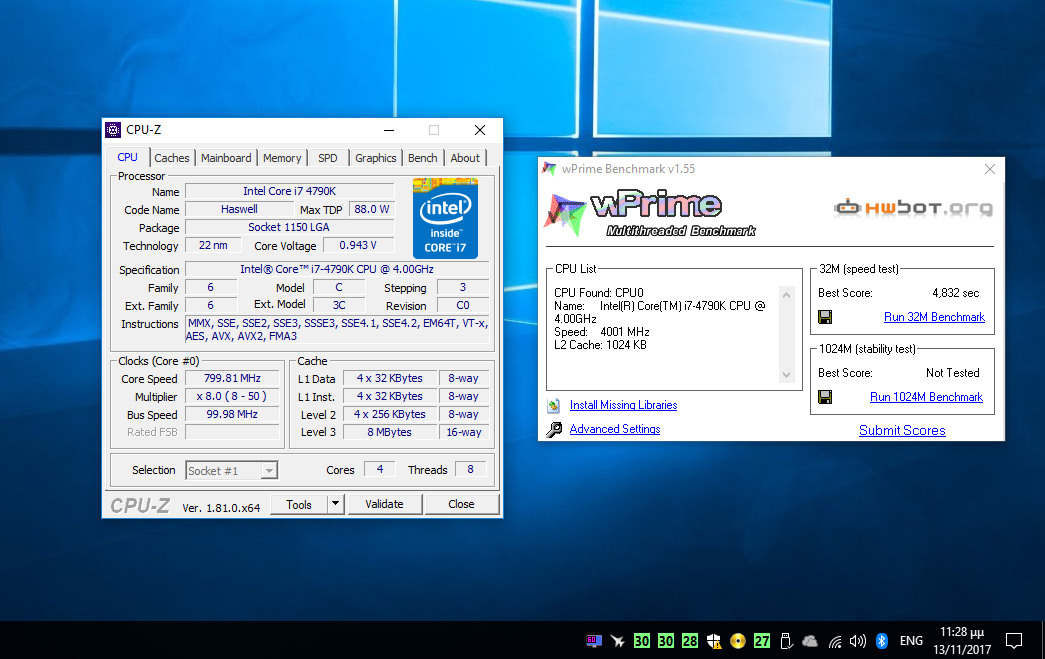1045x659 pixels.
Task: Click the Level 3 cache value "8 MBytes"
Action: (390, 432)
